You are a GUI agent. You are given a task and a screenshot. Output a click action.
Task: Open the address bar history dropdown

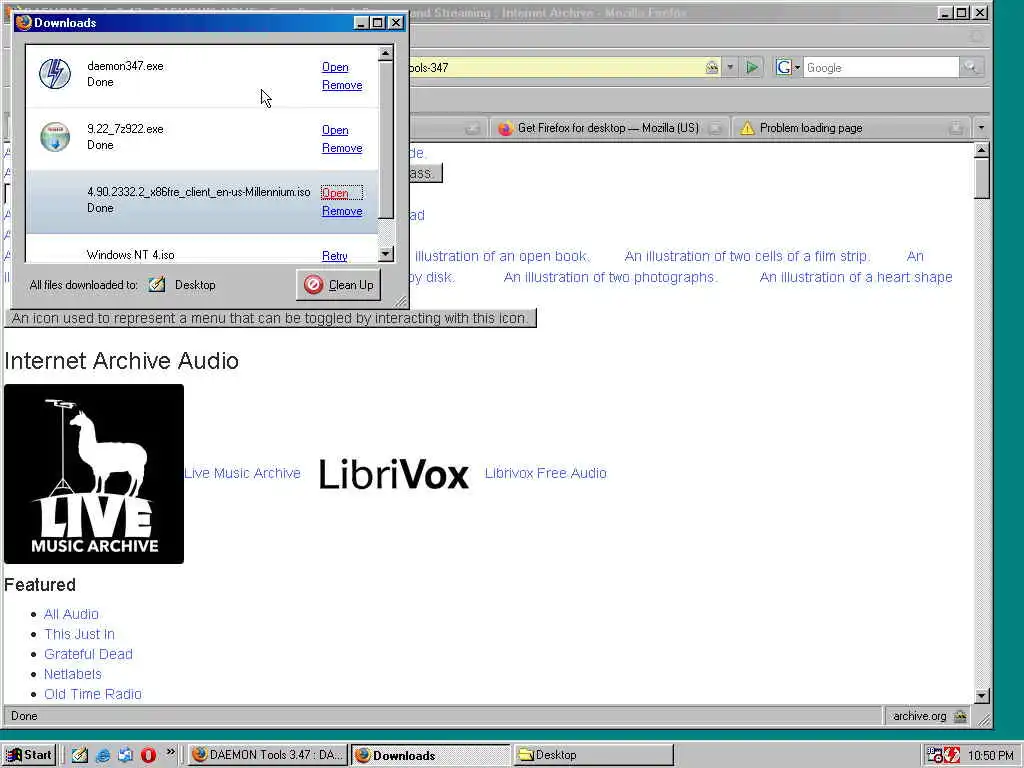[730, 67]
